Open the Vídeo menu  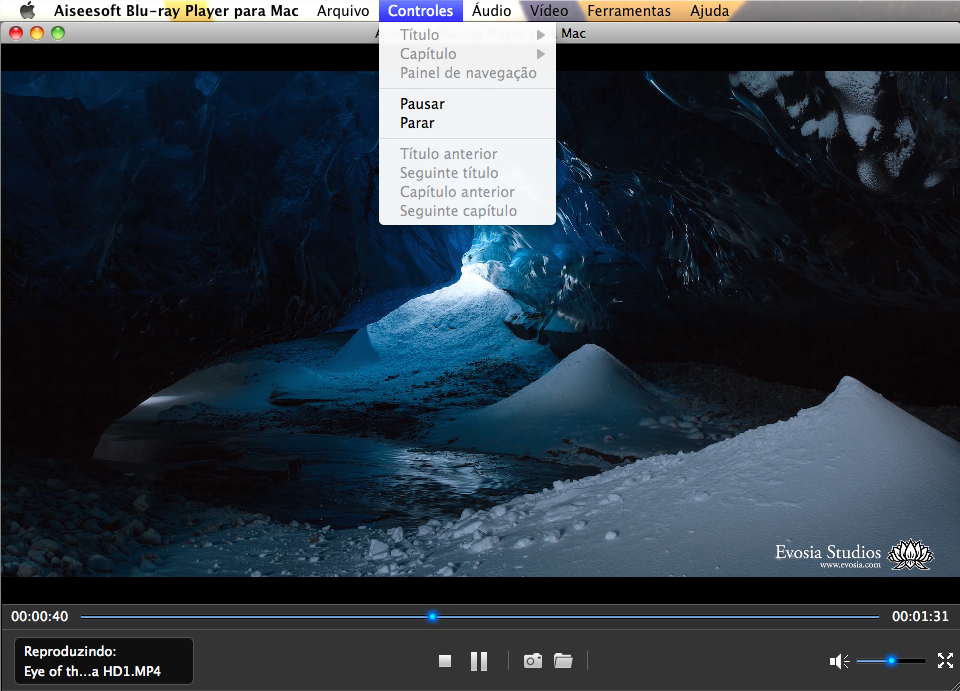click(x=548, y=11)
